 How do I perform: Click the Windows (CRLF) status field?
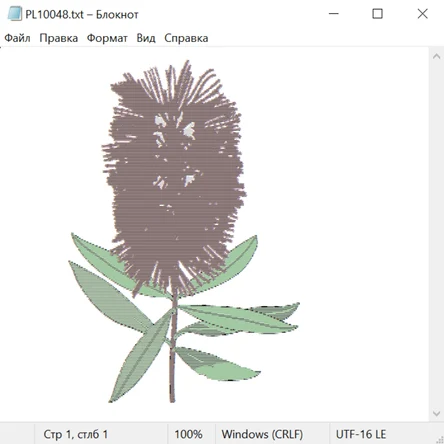pyautogui.click(x=262, y=434)
